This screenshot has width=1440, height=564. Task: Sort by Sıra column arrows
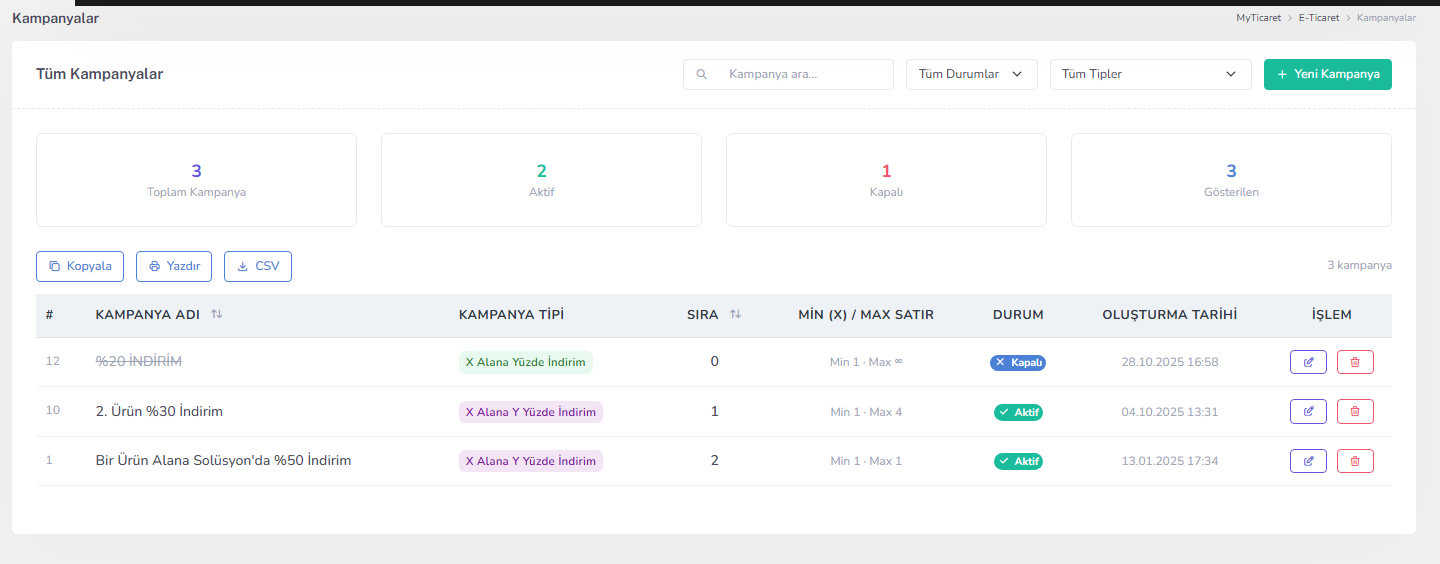(x=736, y=314)
